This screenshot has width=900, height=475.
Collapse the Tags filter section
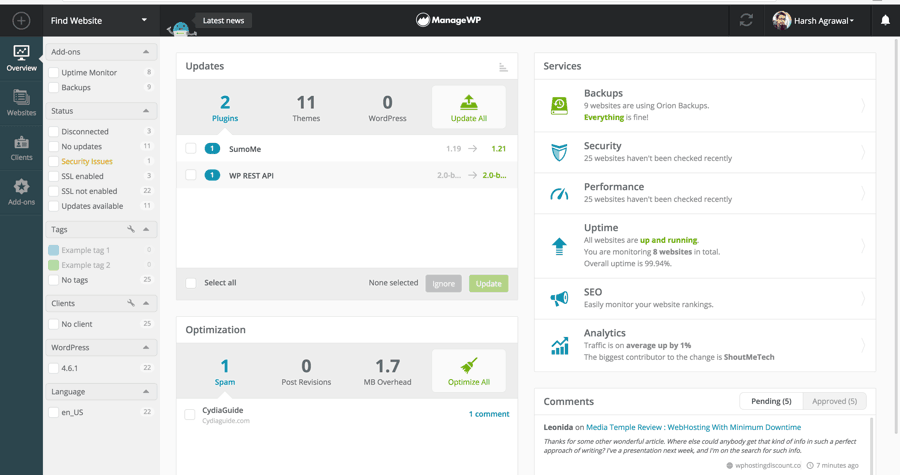click(146, 229)
